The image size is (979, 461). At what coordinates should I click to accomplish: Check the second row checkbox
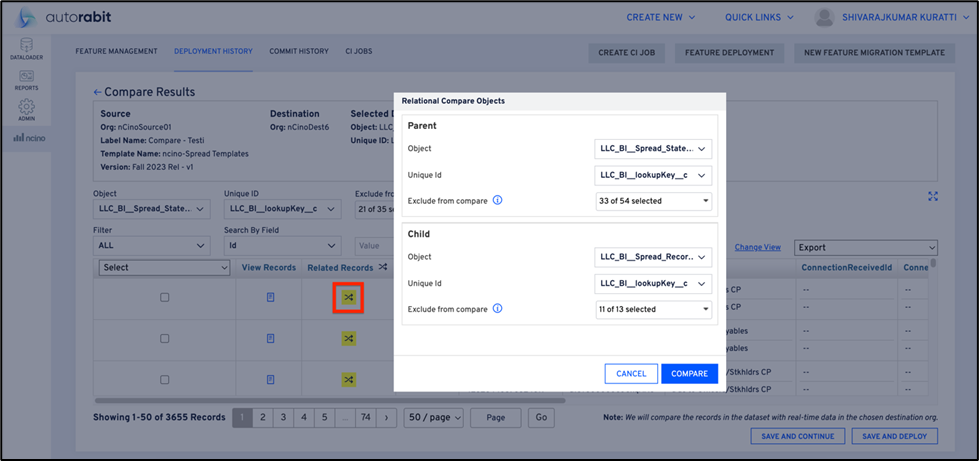pos(165,339)
